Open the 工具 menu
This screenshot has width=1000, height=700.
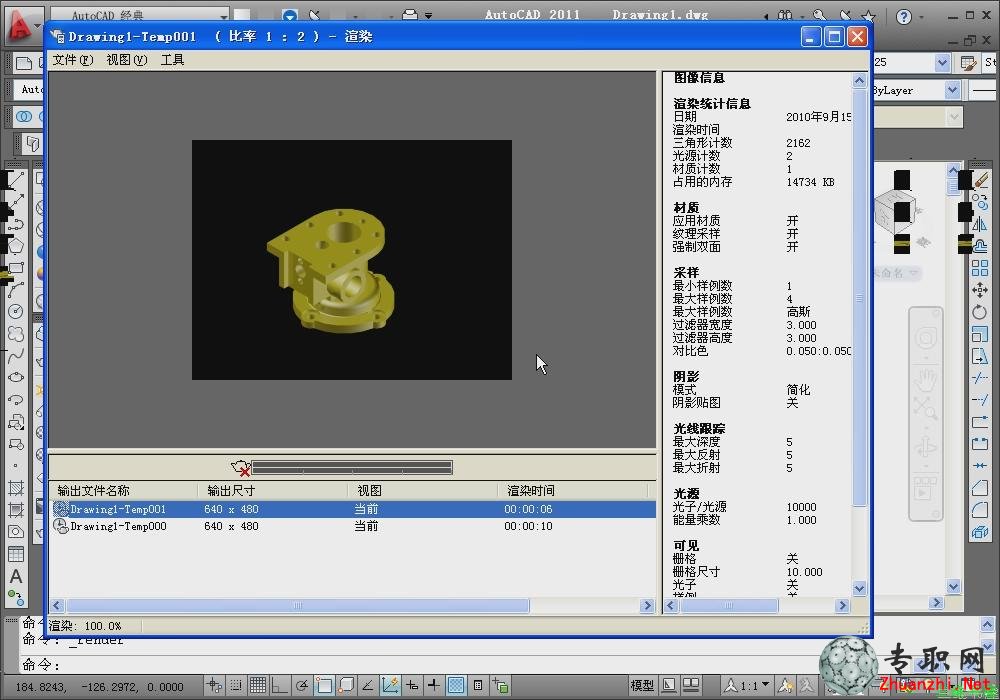click(172, 60)
